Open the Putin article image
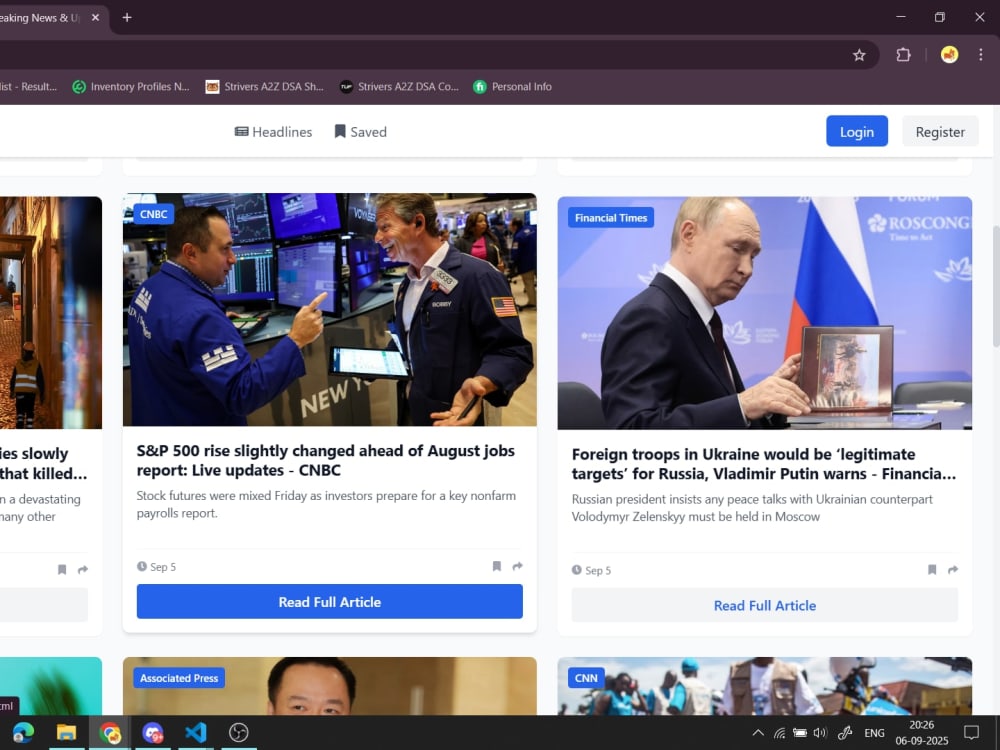 pyautogui.click(x=765, y=312)
